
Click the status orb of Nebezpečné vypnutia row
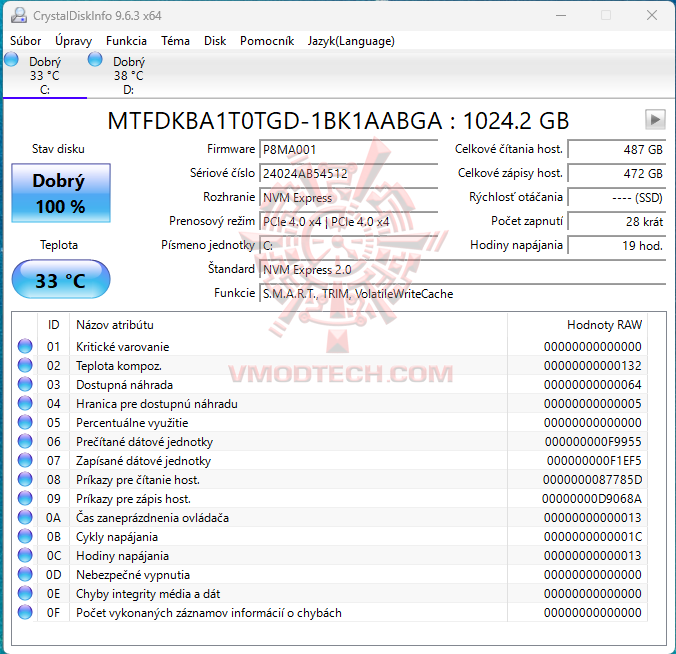tap(25, 574)
